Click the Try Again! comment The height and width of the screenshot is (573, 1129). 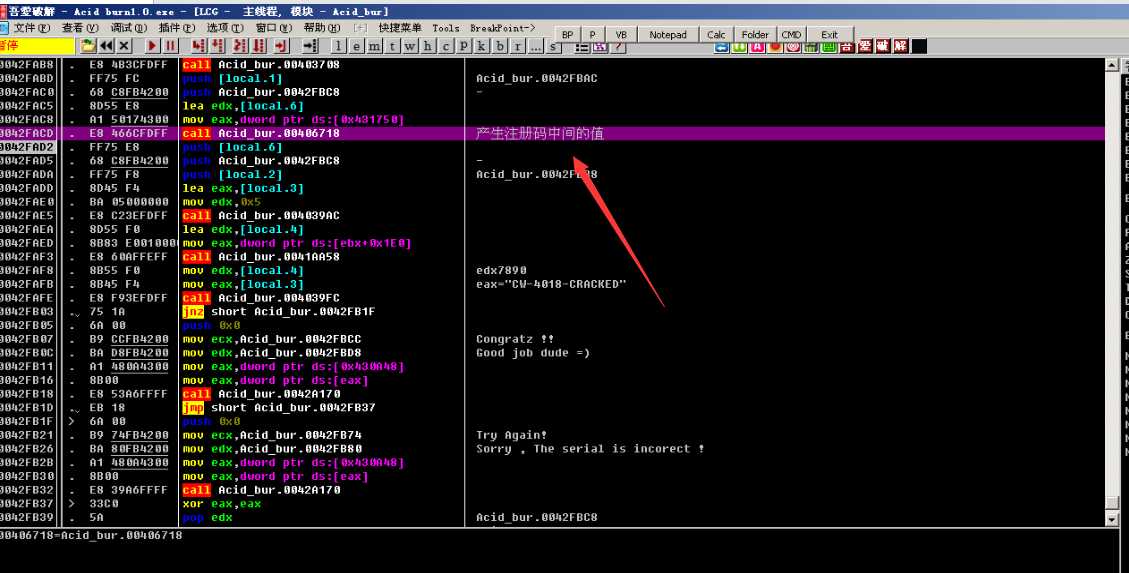pyautogui.click(x=511, y=435)
